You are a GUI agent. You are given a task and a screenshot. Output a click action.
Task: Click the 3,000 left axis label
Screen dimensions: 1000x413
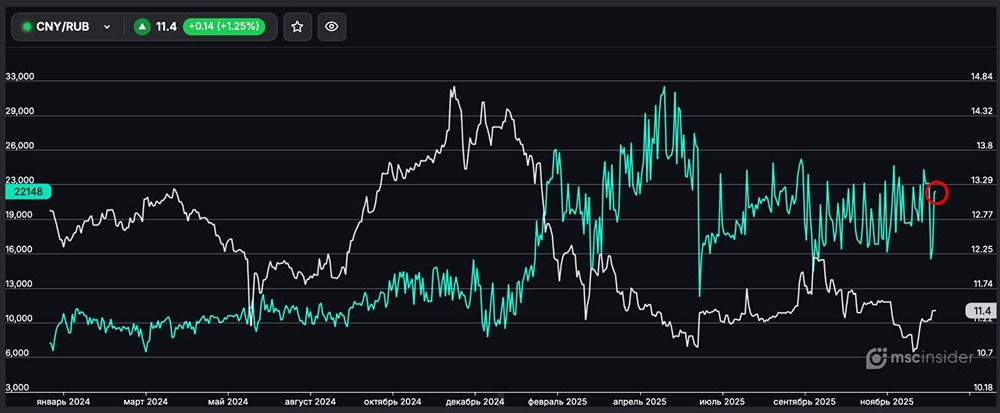coord(18,388)
